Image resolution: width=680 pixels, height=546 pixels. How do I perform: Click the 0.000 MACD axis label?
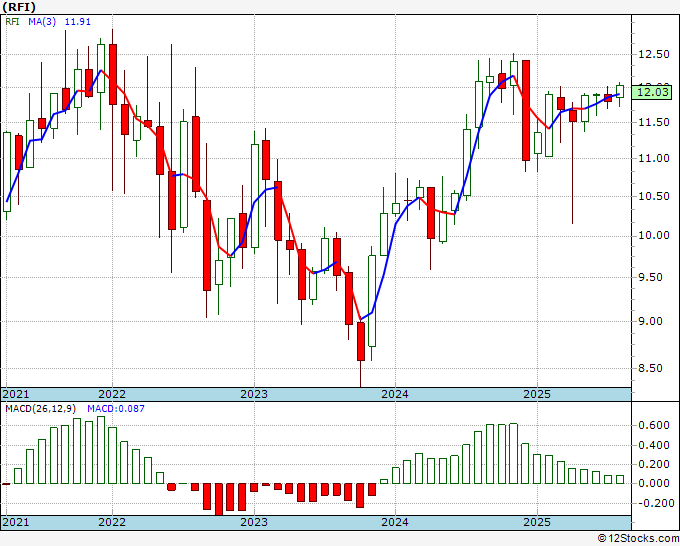point(654,483)
